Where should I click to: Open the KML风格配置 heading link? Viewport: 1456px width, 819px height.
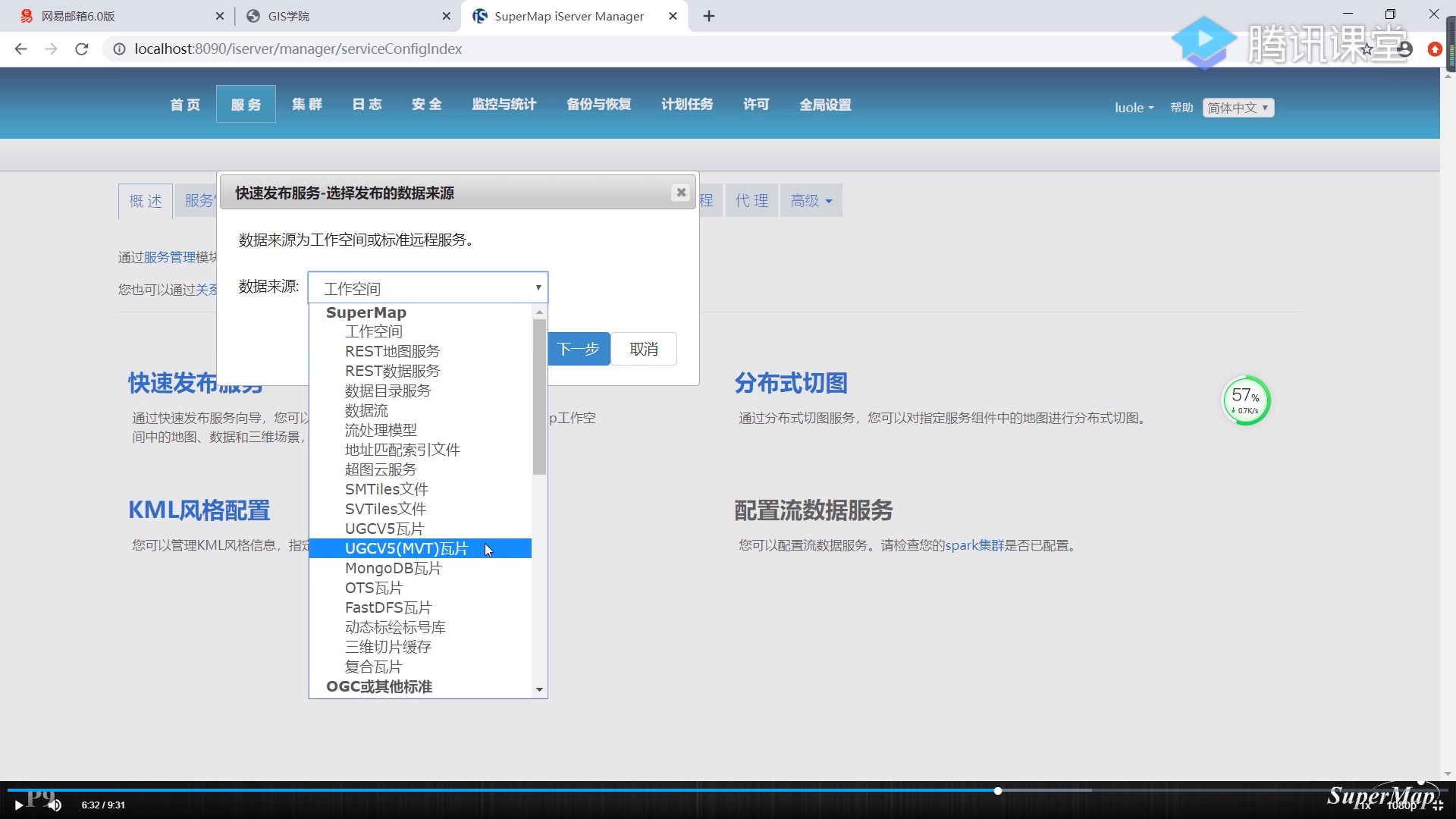coord(199,510)
